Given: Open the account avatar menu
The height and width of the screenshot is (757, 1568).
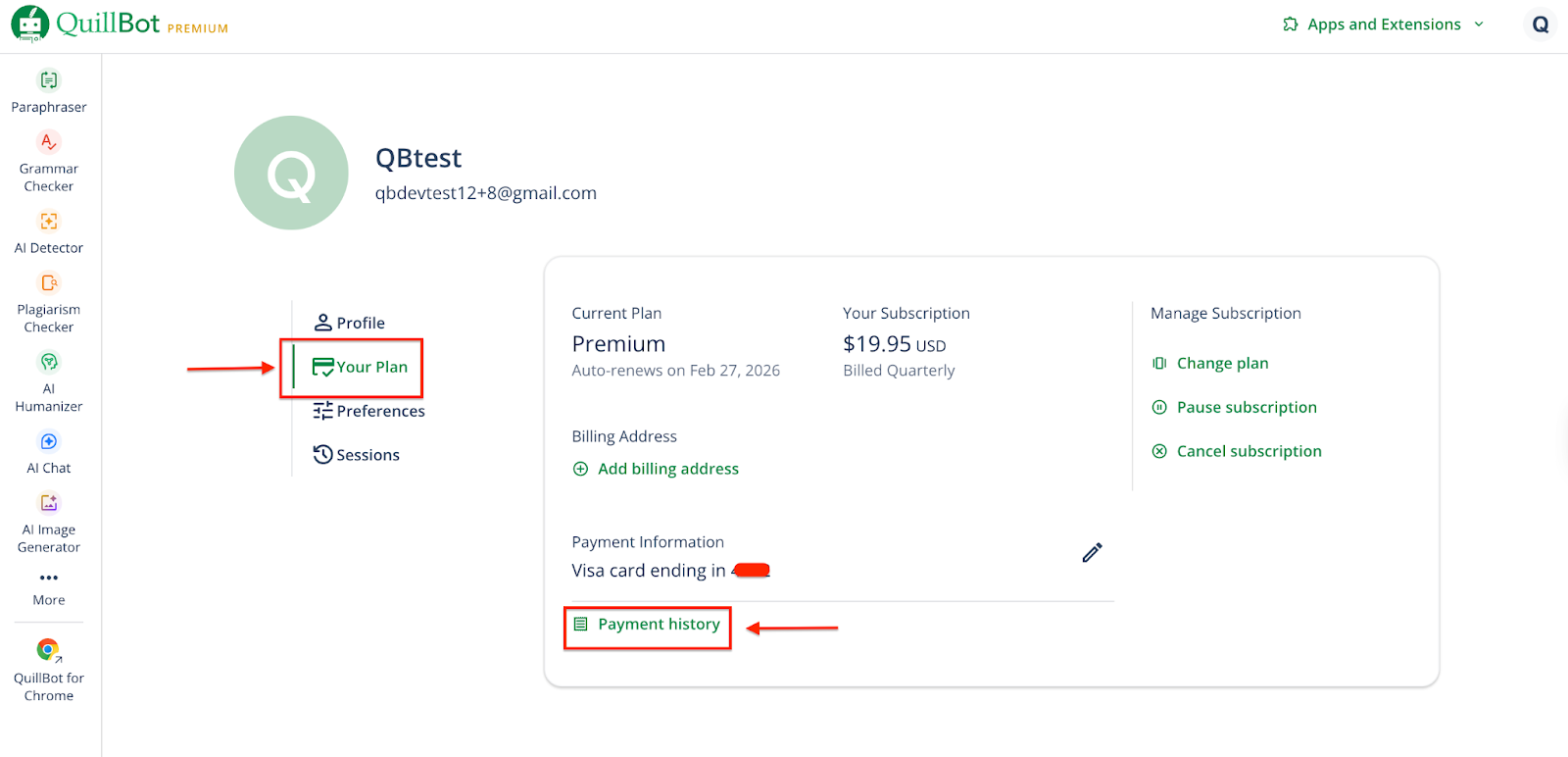Looking at the screenshot, I should [1541, 25].
